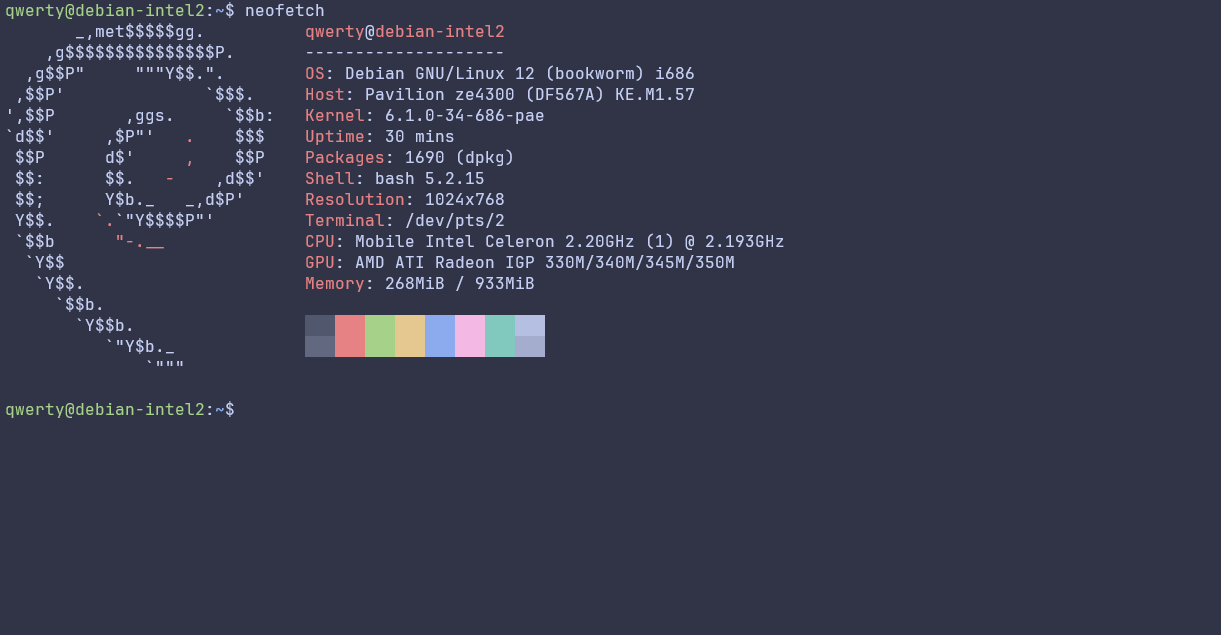Click the green color swatch

[380, 336]
